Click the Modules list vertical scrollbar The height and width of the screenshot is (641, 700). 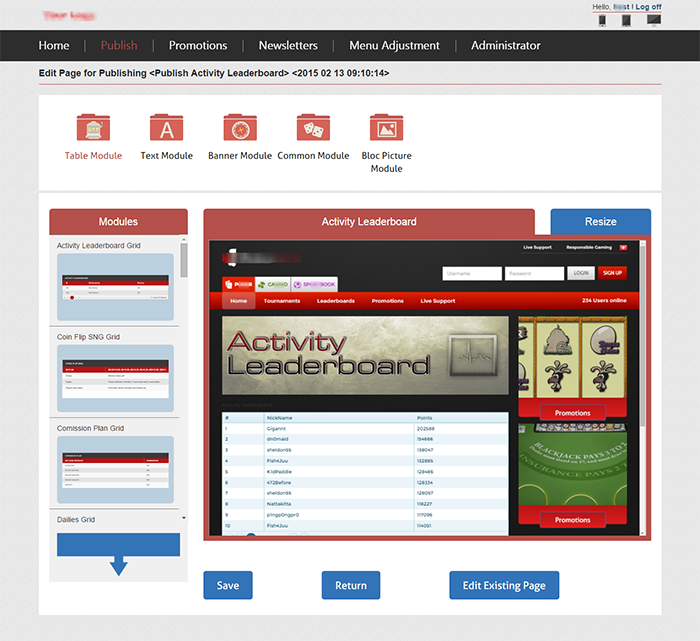point(184,262)
